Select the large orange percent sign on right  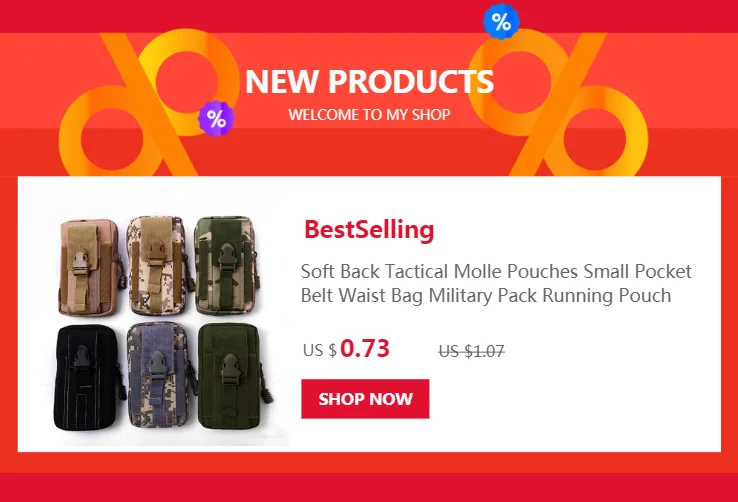point(559,103)
